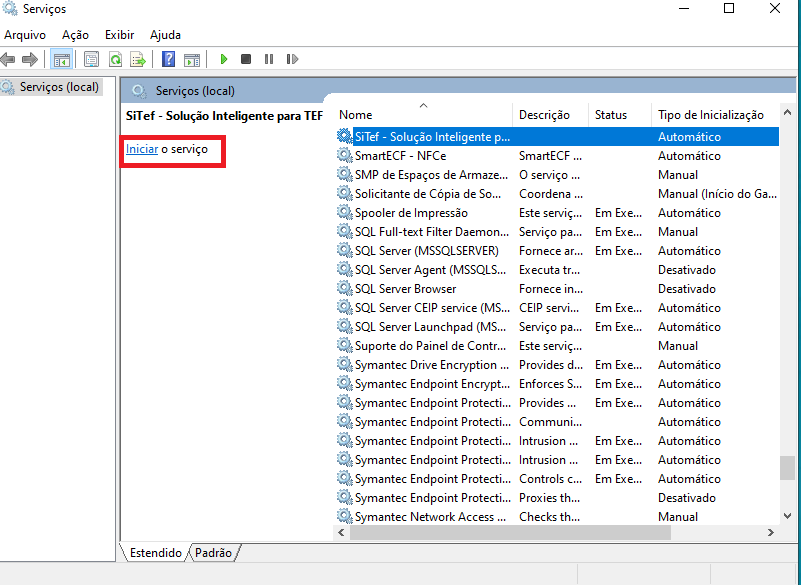Click the vertical scrollbar up arrow
Screen dimensions: 805x585
tap(788, 112)
